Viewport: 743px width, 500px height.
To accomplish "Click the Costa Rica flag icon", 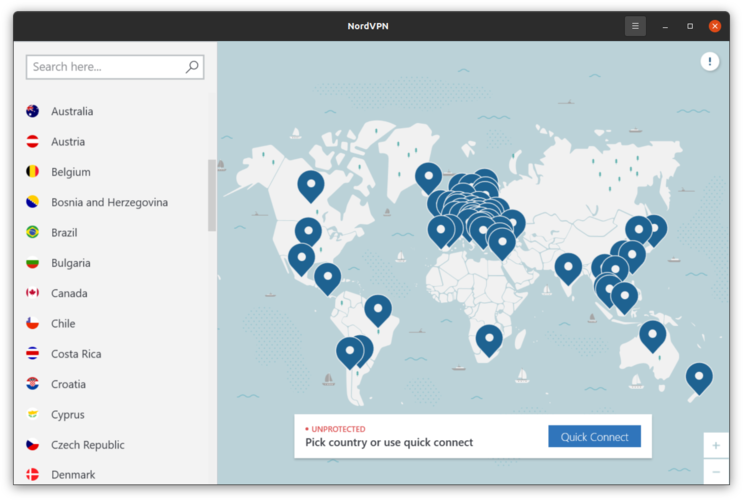I will [33, 354].
